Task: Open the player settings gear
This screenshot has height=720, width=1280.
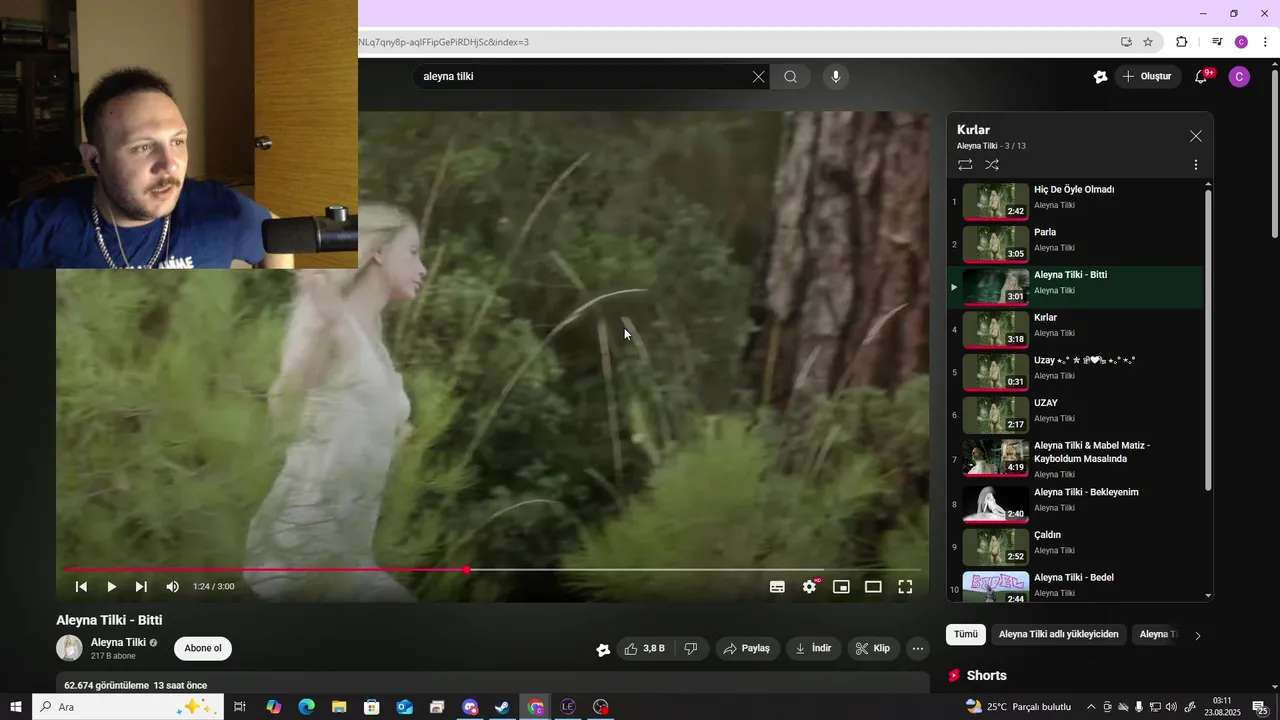Action: point(810,587)
